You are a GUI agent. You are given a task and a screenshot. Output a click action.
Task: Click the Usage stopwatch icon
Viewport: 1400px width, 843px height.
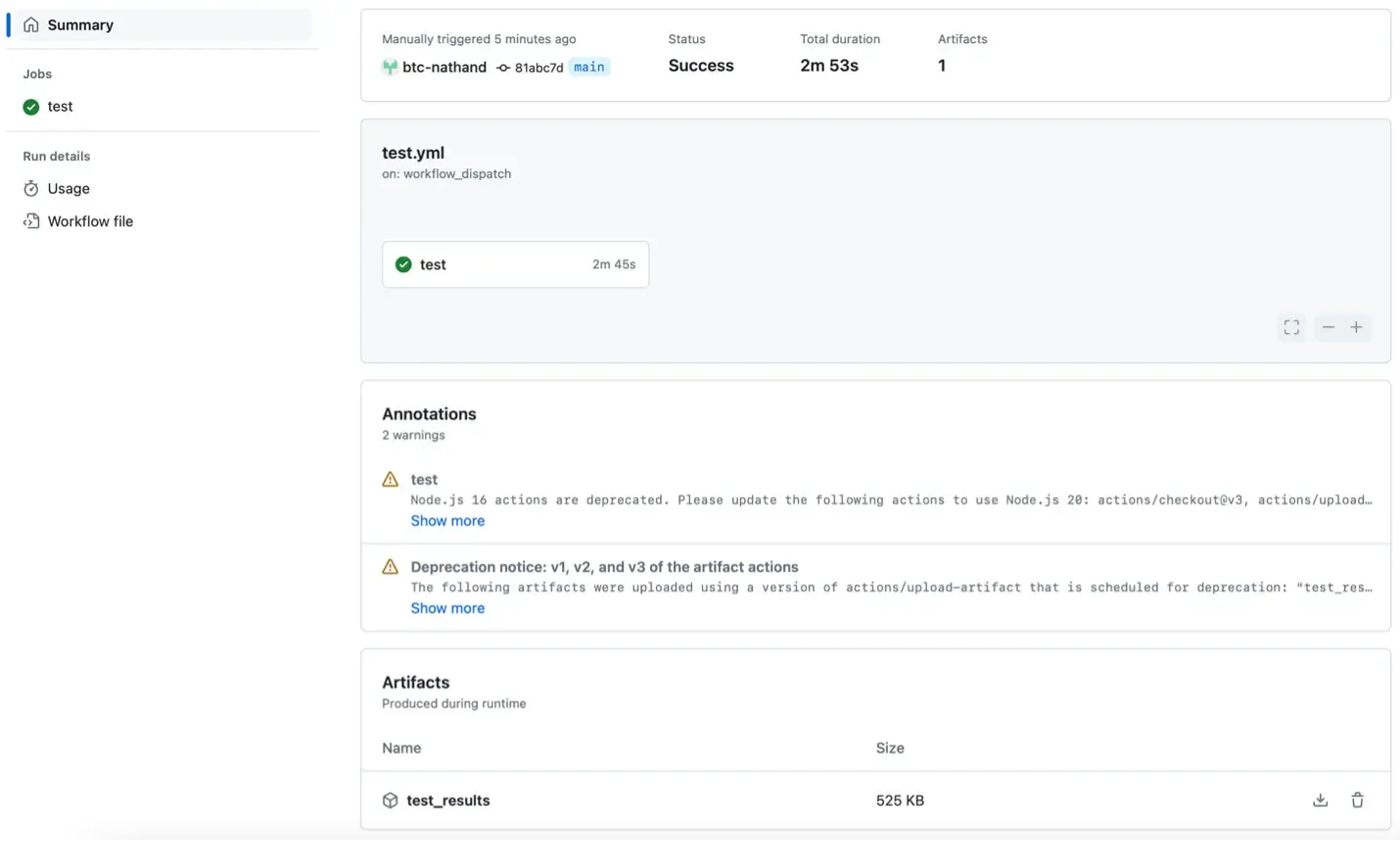tap(31, 188)
